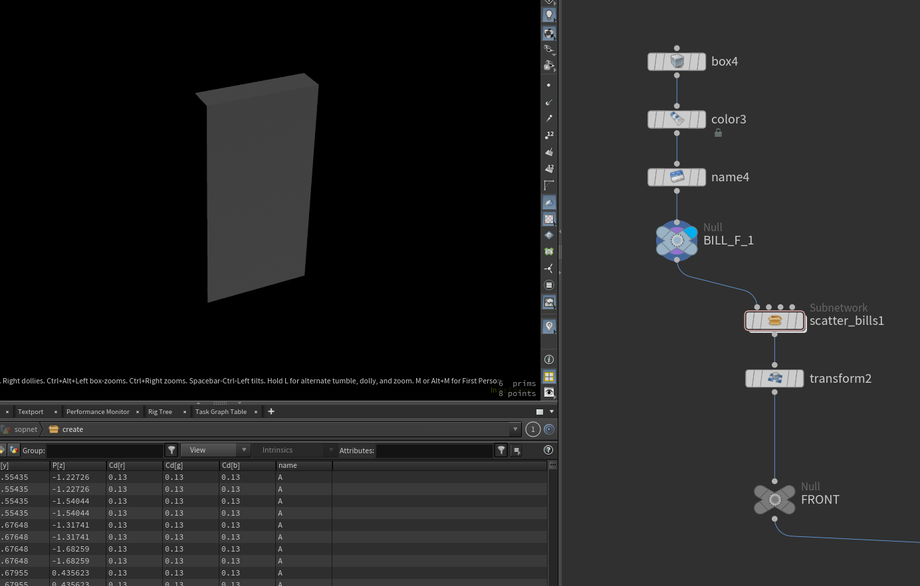
Task: Click the create path segment
Action: coord(72,429)
